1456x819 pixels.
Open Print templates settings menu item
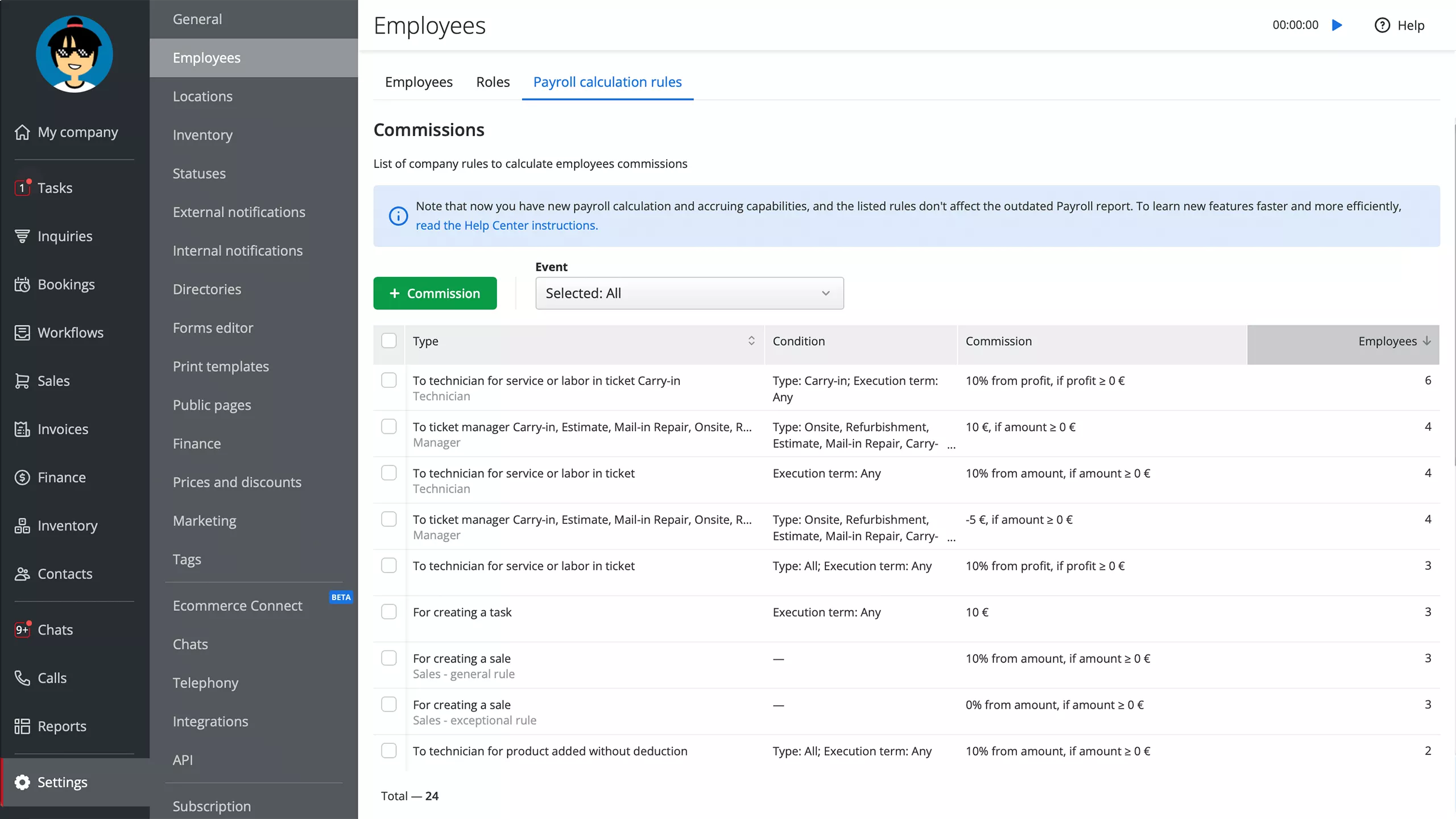click(x=221, y=366)
